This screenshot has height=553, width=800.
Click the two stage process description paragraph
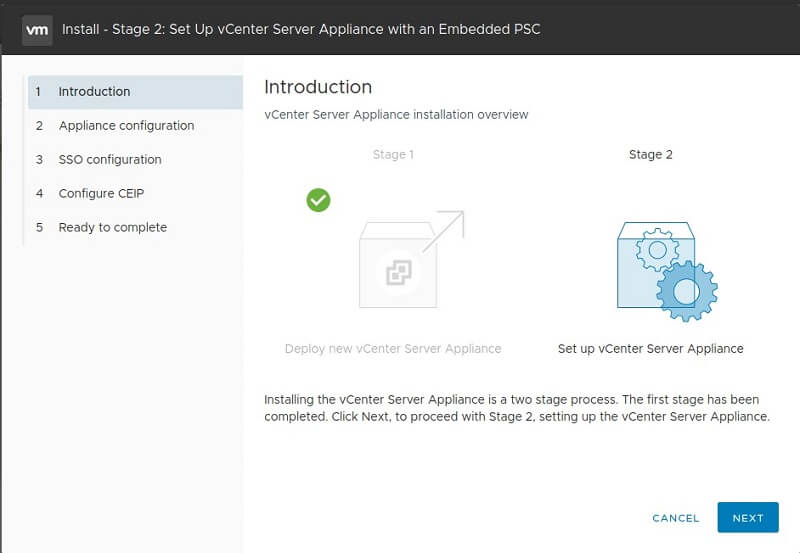(x=516, y=408)
